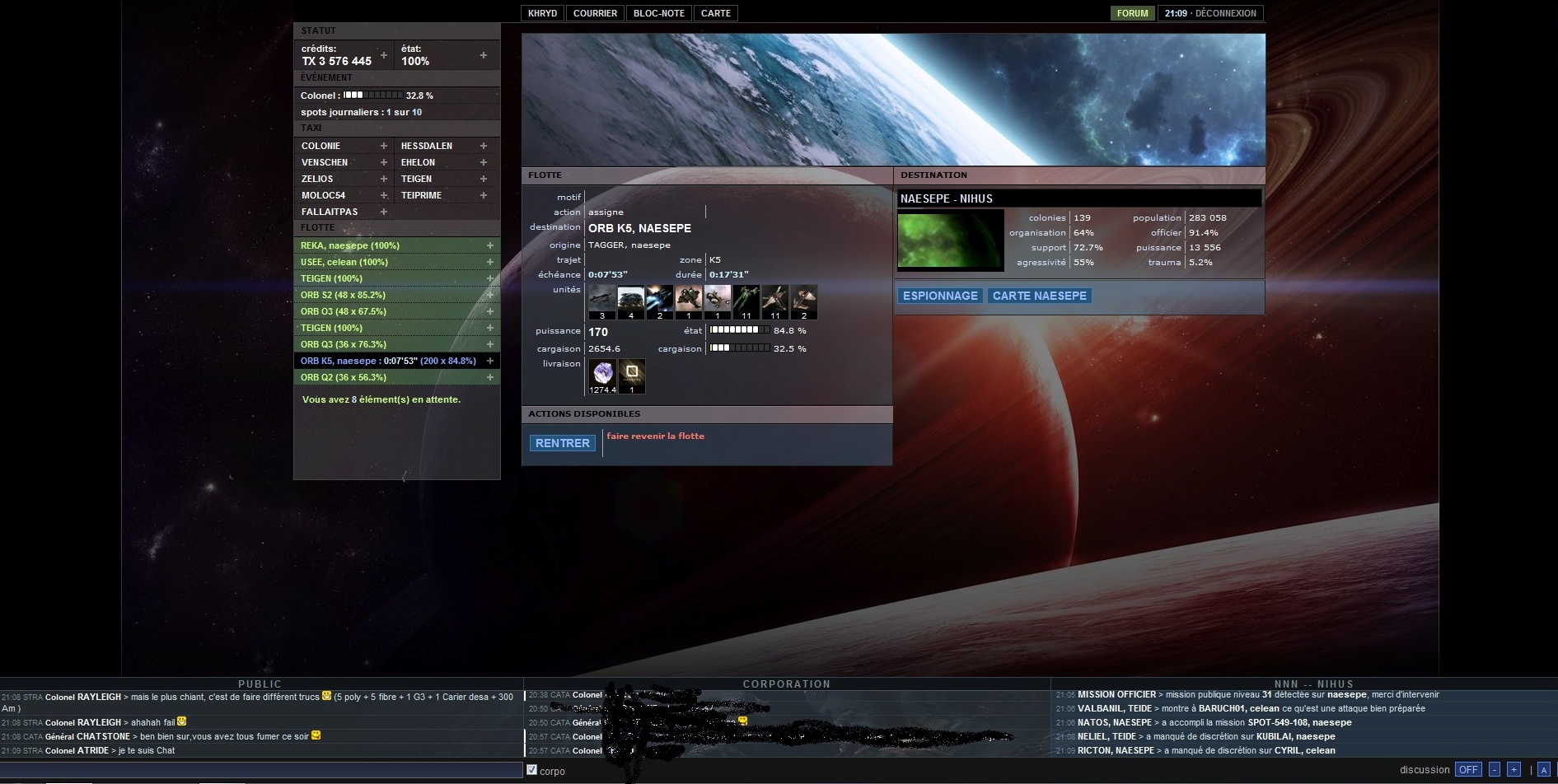Expand the HESSDALEN taxi entry plus
This screenshot has width=1558, height=784.
click(484, 146)
